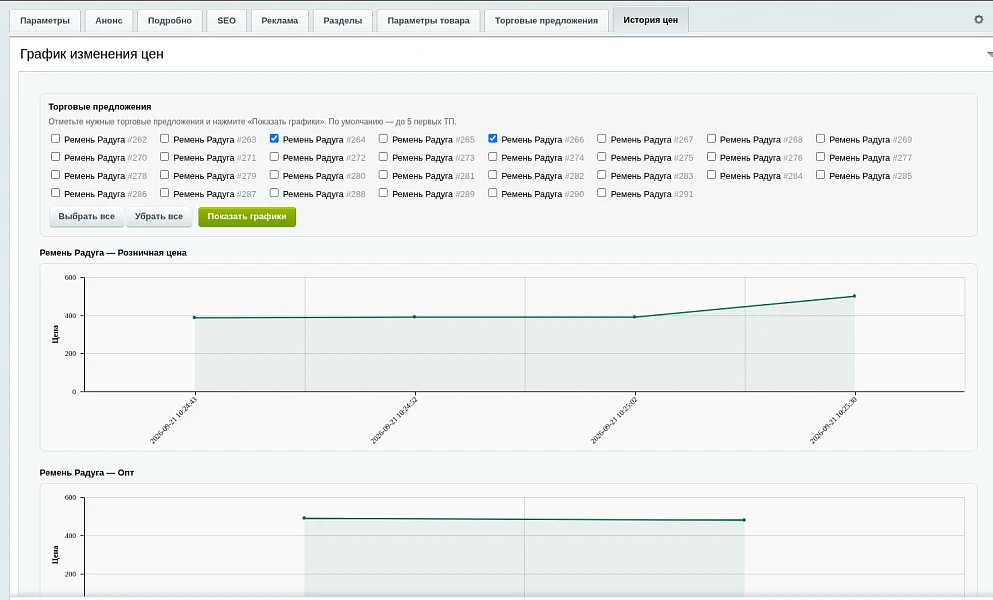Select Ремень Радуга #267 checkbox
This screenshot has height=600, width=993.
602,139
